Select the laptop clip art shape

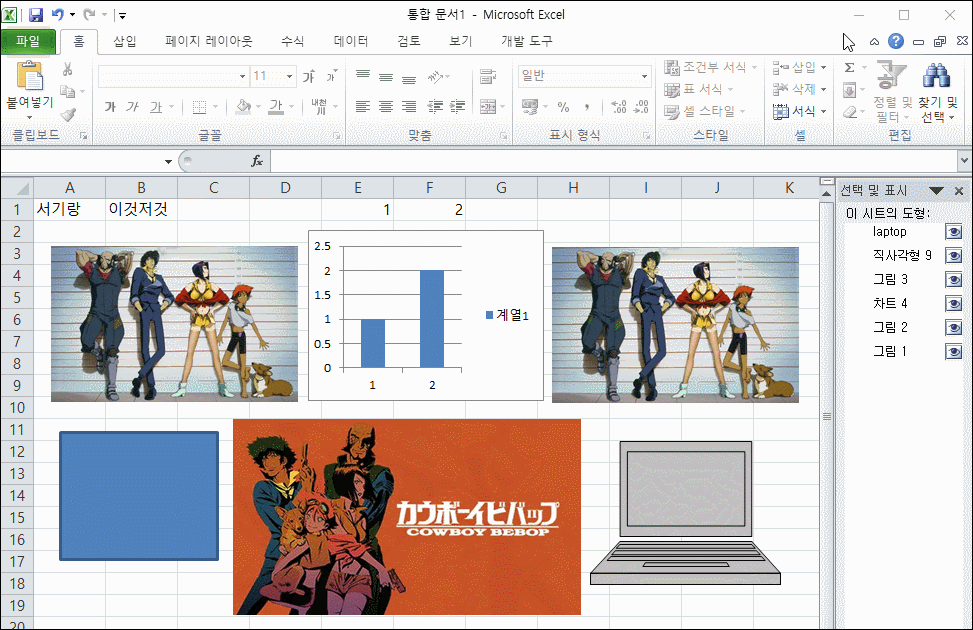click(x=685, y=513)
